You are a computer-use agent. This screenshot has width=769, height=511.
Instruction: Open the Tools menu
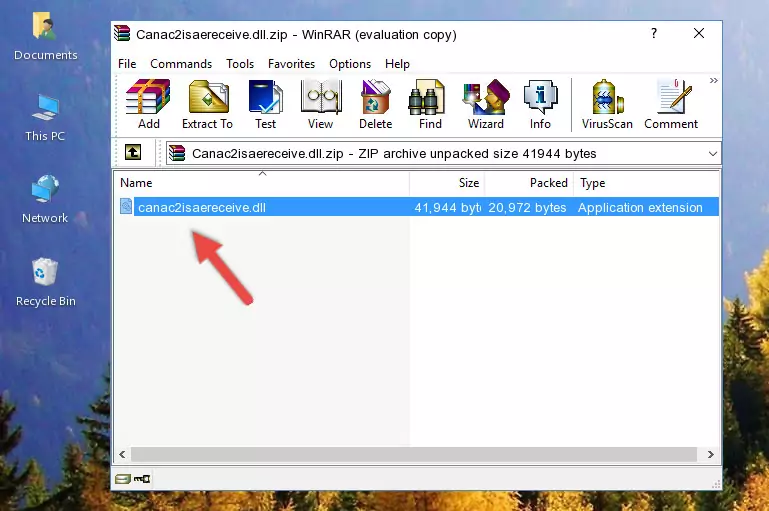pyautogui.click(x=240, y=64)
